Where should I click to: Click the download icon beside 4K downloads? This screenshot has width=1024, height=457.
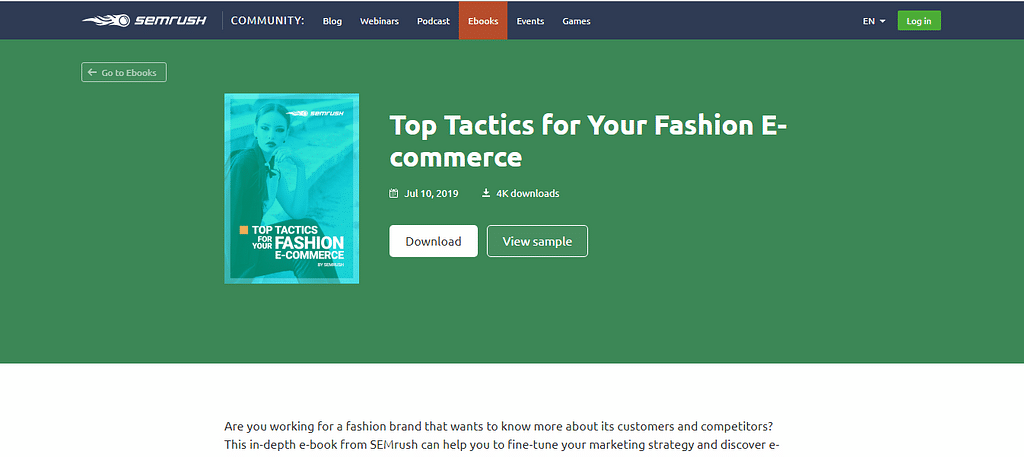[x=486, y=193]
